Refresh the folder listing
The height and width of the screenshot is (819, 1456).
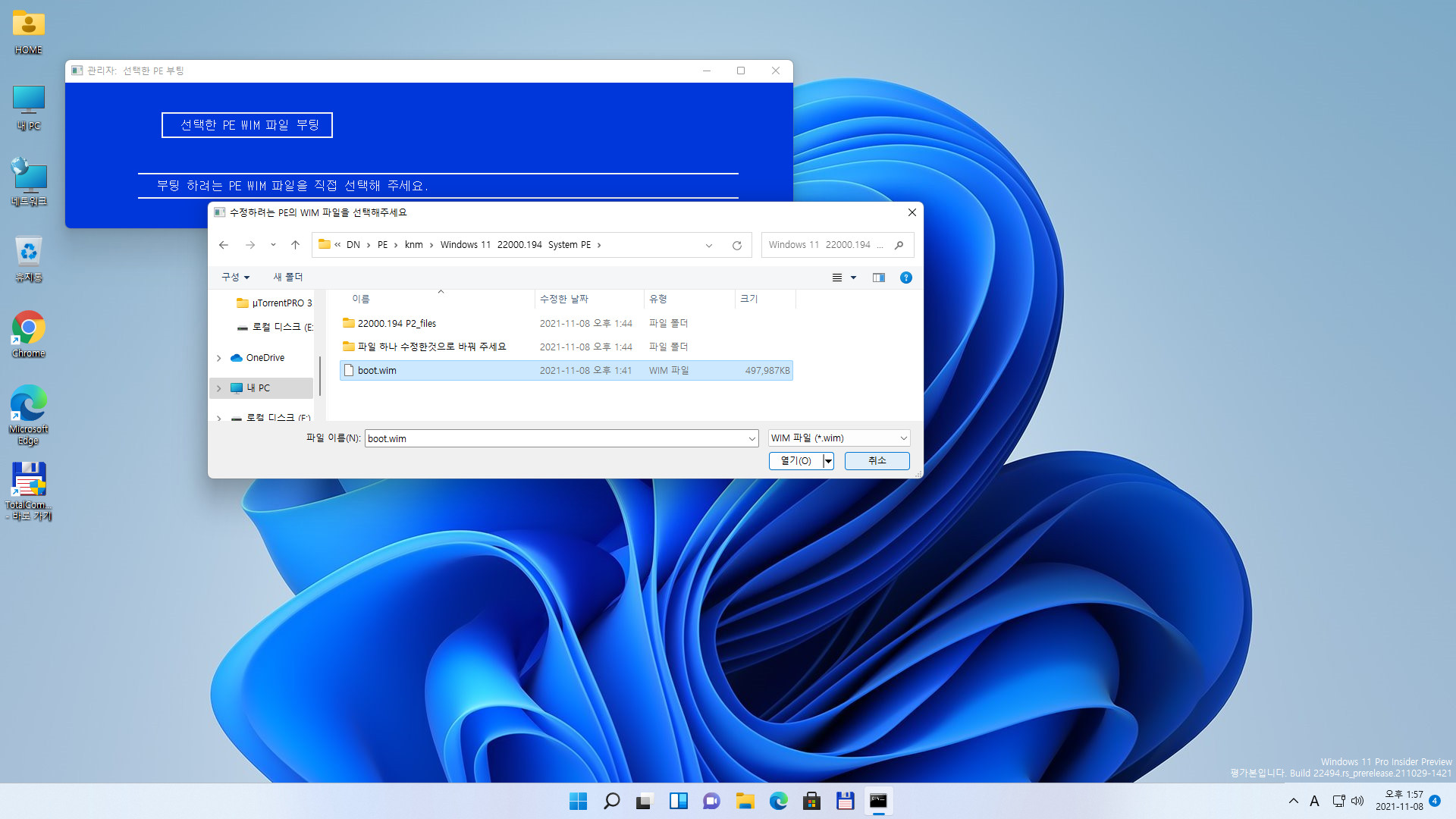coord(736,245)
